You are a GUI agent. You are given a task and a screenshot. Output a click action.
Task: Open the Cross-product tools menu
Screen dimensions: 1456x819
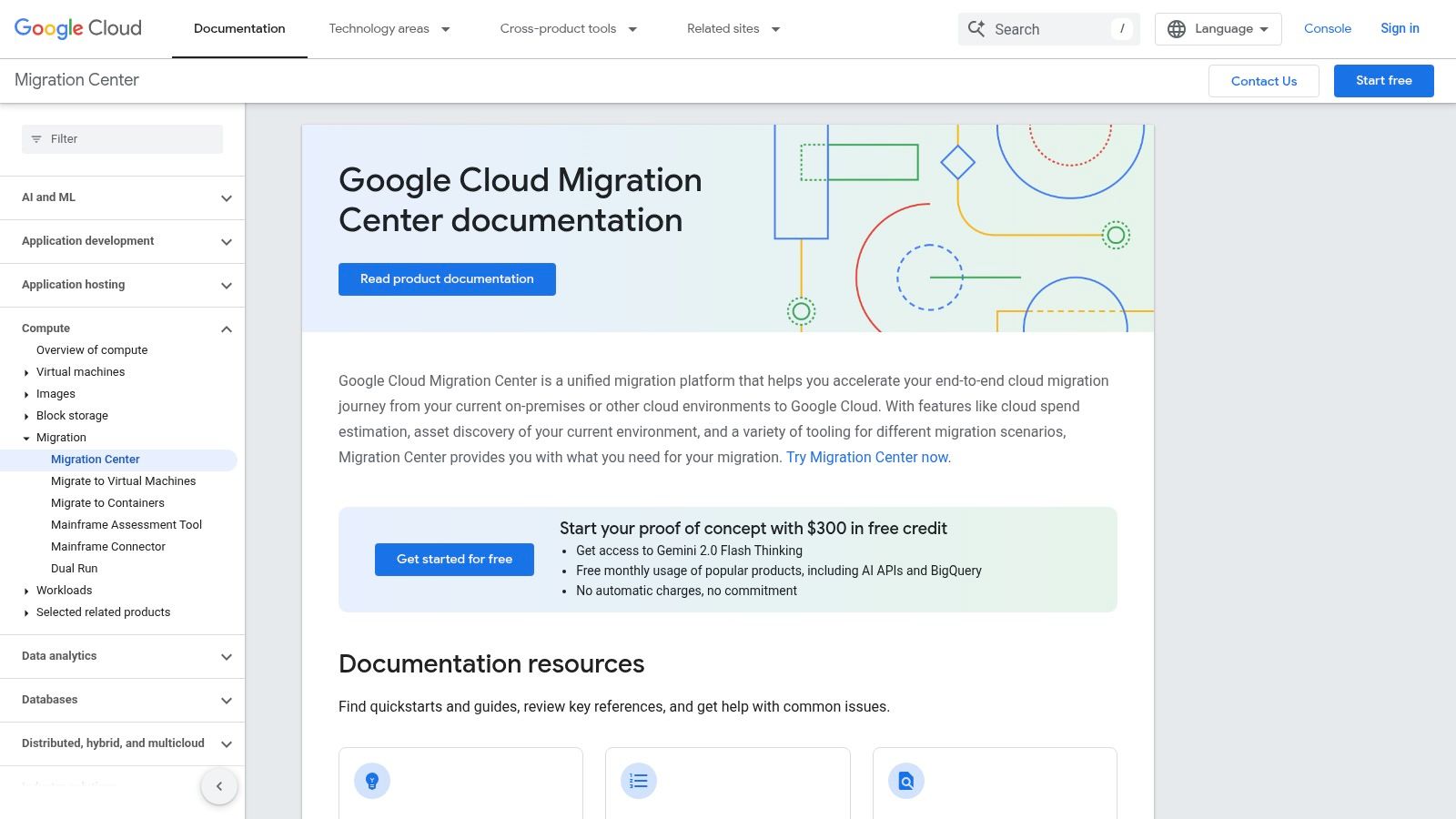click(x=568, y=28)
